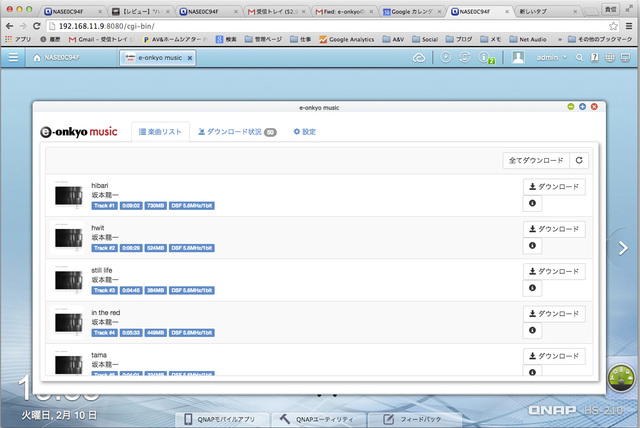Image resolution: width=640 pixels, height=428 pixels.
Task: Click the info icon for track hibari
Action: (x=531, y=204)
